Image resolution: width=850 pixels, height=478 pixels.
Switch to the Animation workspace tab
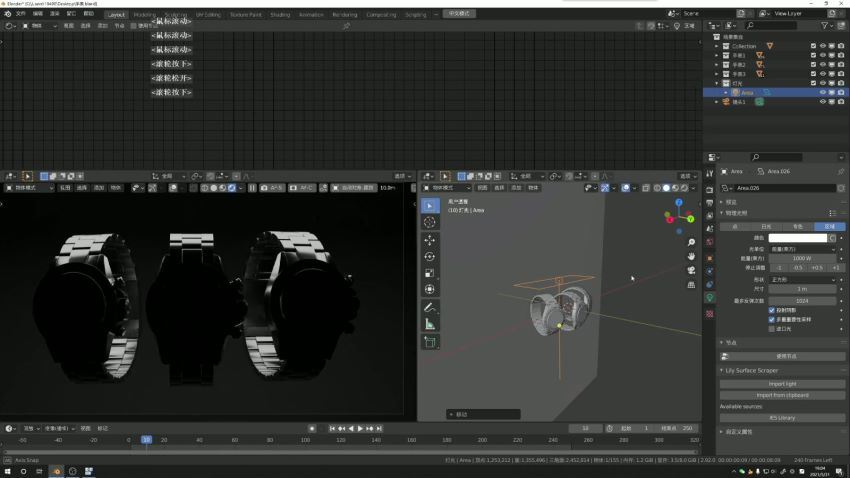click(x=311, y=15)
